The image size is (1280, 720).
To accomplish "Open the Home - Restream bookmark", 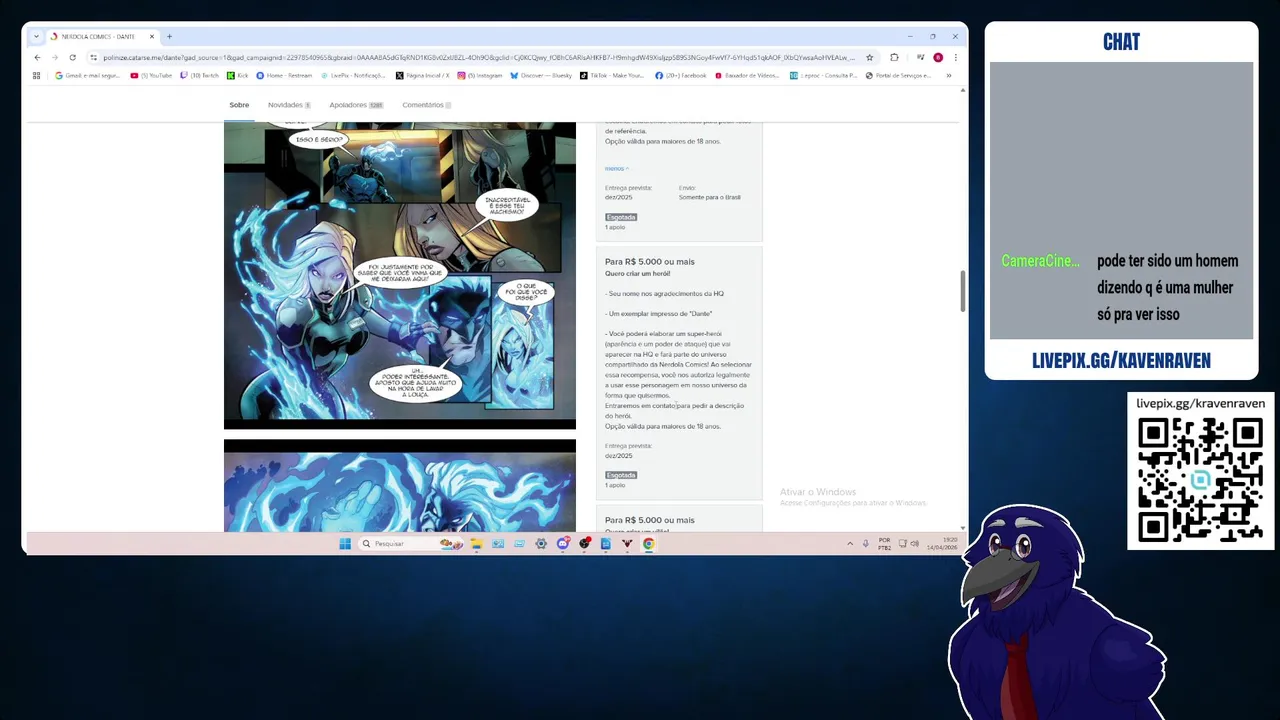I will (x=284, y=75).
